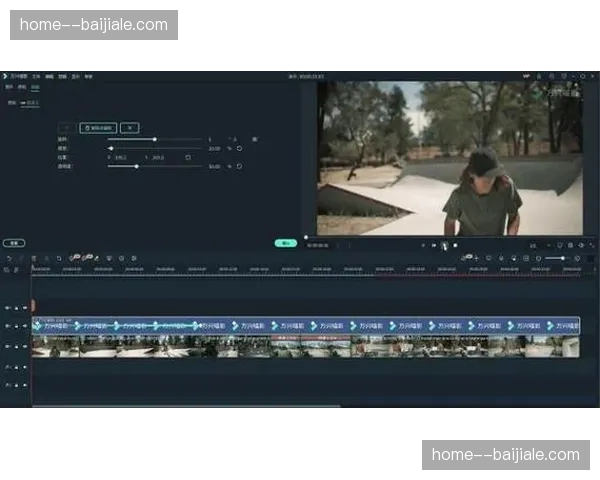This screenshot has height=480, width=600.
Task: Click the delete trash icon in timeline toolbar
Action: point(34,258)
